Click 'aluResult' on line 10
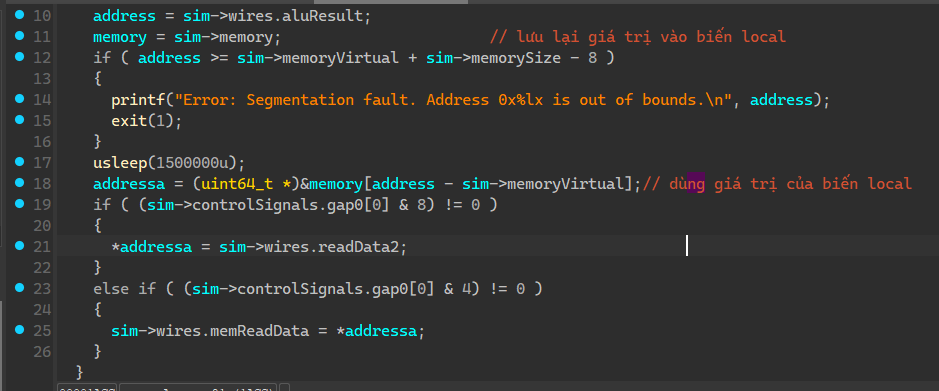 (322, 16)
